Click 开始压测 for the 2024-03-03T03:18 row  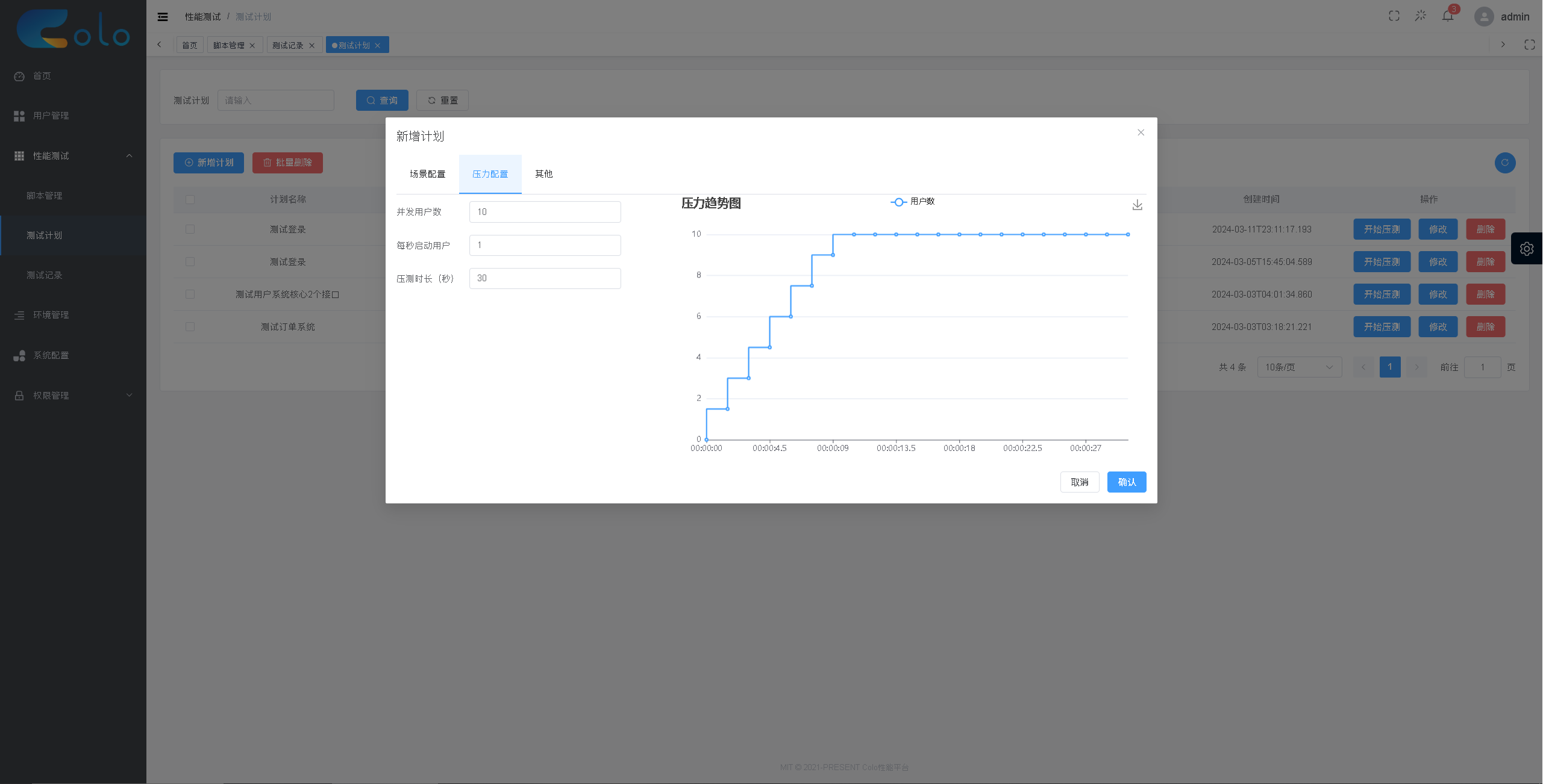(1382, 327)
